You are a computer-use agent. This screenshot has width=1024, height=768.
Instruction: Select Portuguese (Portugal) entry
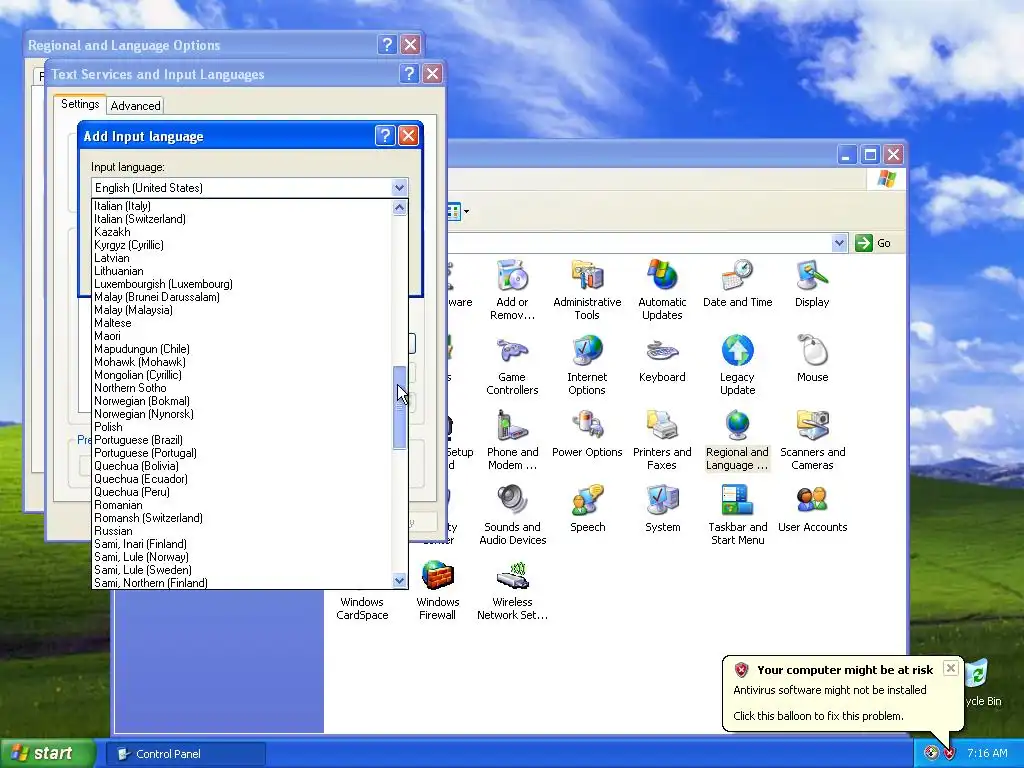[x=242, y=453]
